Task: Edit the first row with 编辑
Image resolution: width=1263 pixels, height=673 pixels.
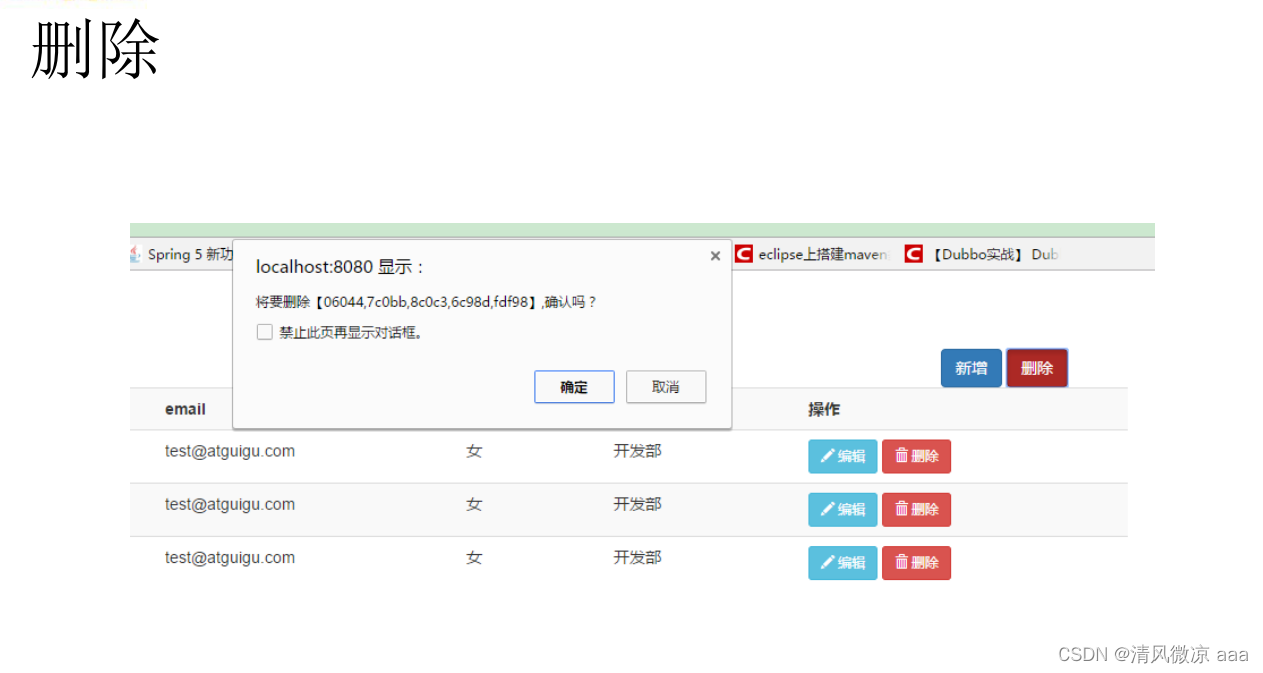Action: pos(842,456)
